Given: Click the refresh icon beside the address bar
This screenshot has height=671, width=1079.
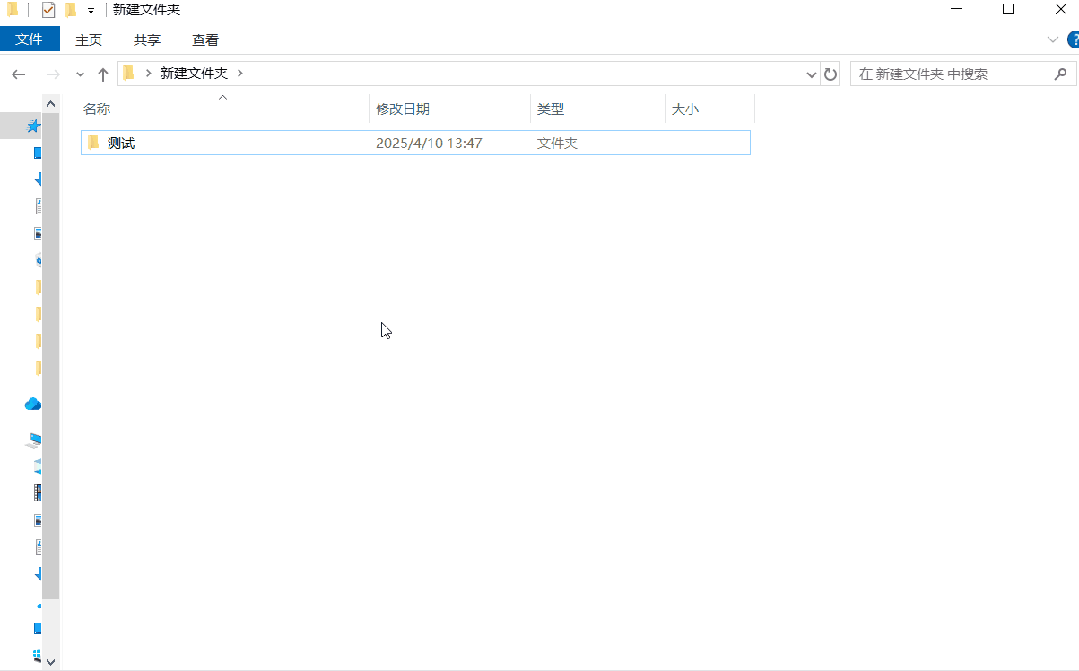Looking at the screenshot, I should pyautogui.click(x=831, y=73).
